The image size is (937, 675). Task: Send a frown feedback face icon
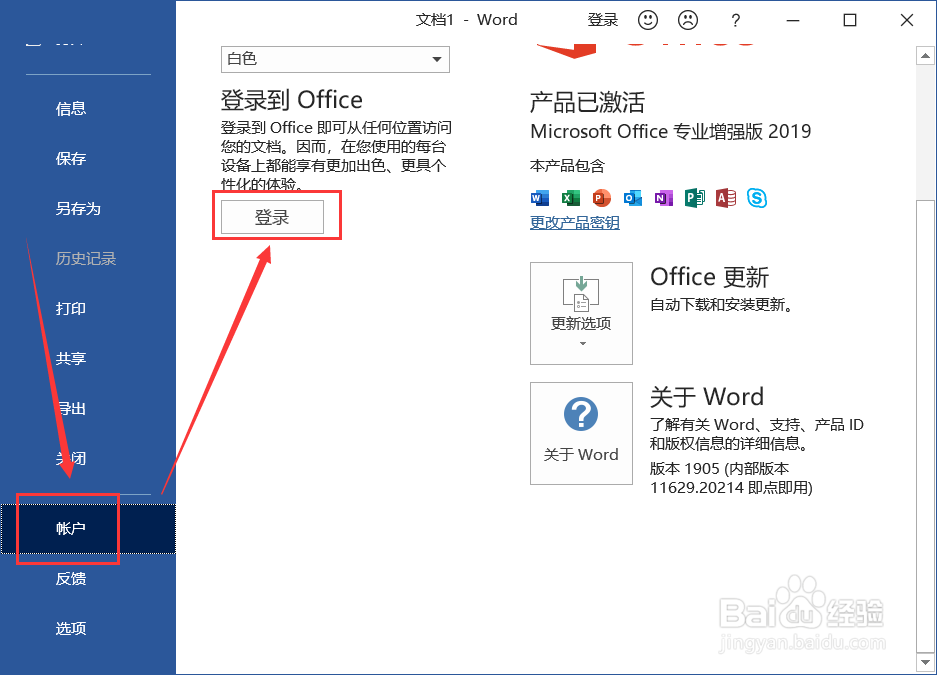tap(688, 20)
